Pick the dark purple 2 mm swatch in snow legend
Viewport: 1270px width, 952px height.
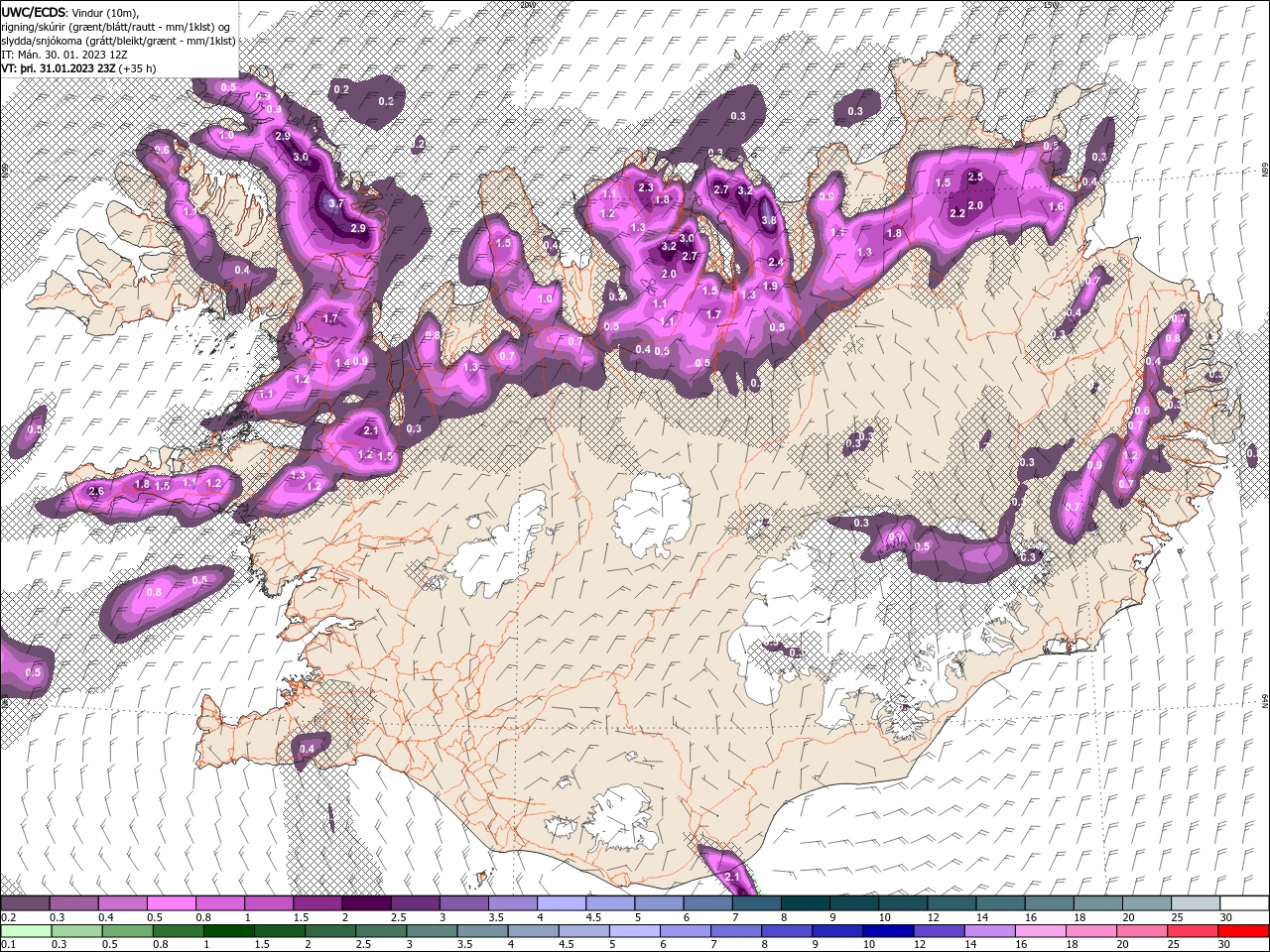pos(366,903)
